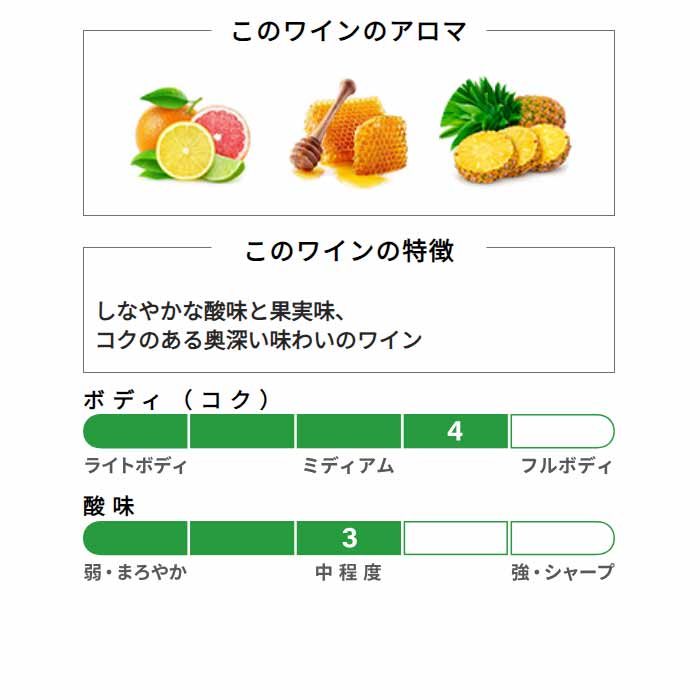
Task: Click the このワインのアロマ heading
Action: (x=349, y=31)
